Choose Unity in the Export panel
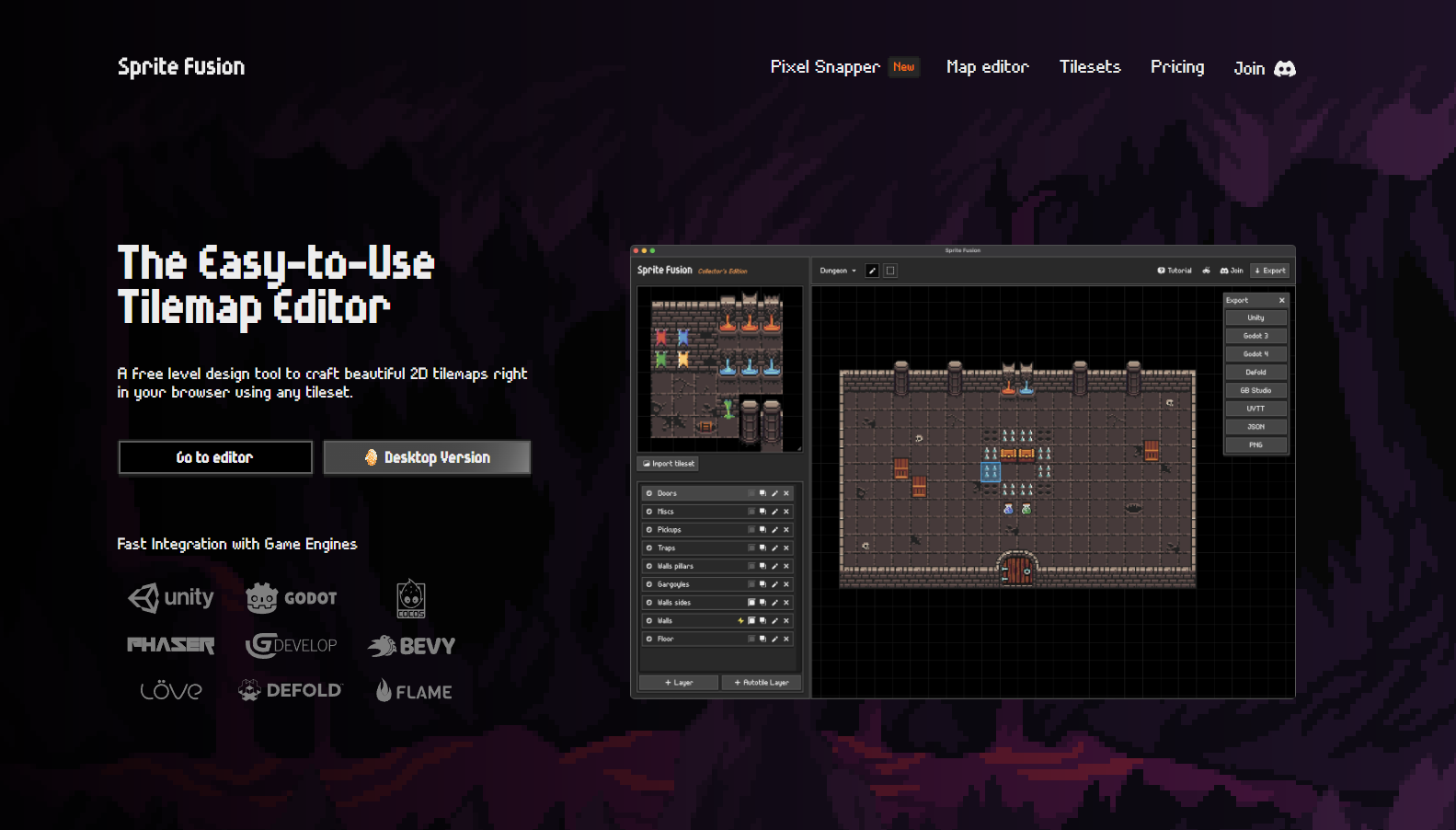Screen dimensions: 1456x830 point(1255,317)
